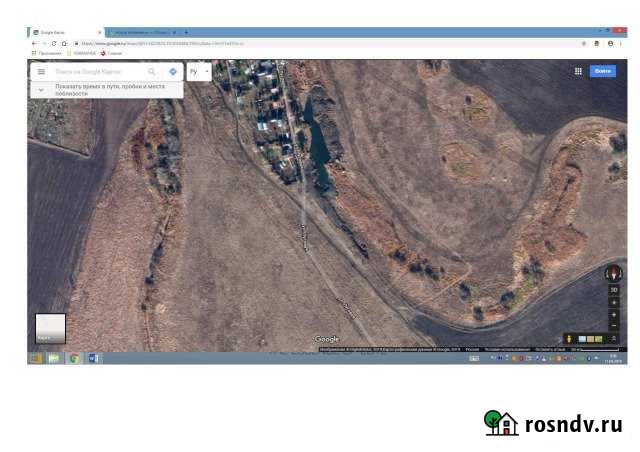Open the Google Maps hamburger menu
Viewport: 640px width, 452px height.
click(41, 72)
